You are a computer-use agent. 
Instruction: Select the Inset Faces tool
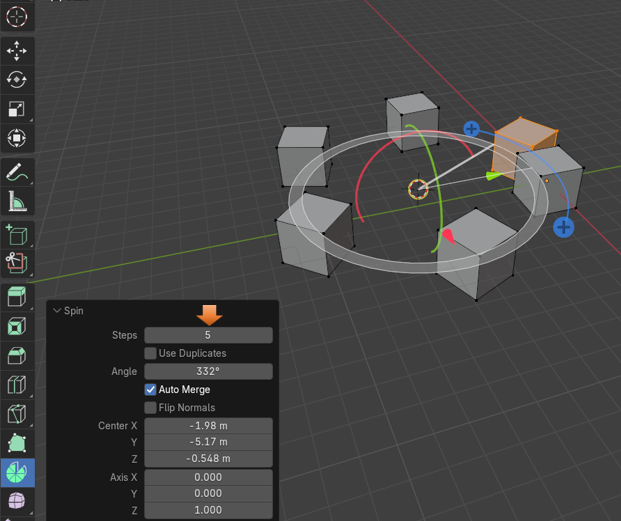tap(17, 326)
